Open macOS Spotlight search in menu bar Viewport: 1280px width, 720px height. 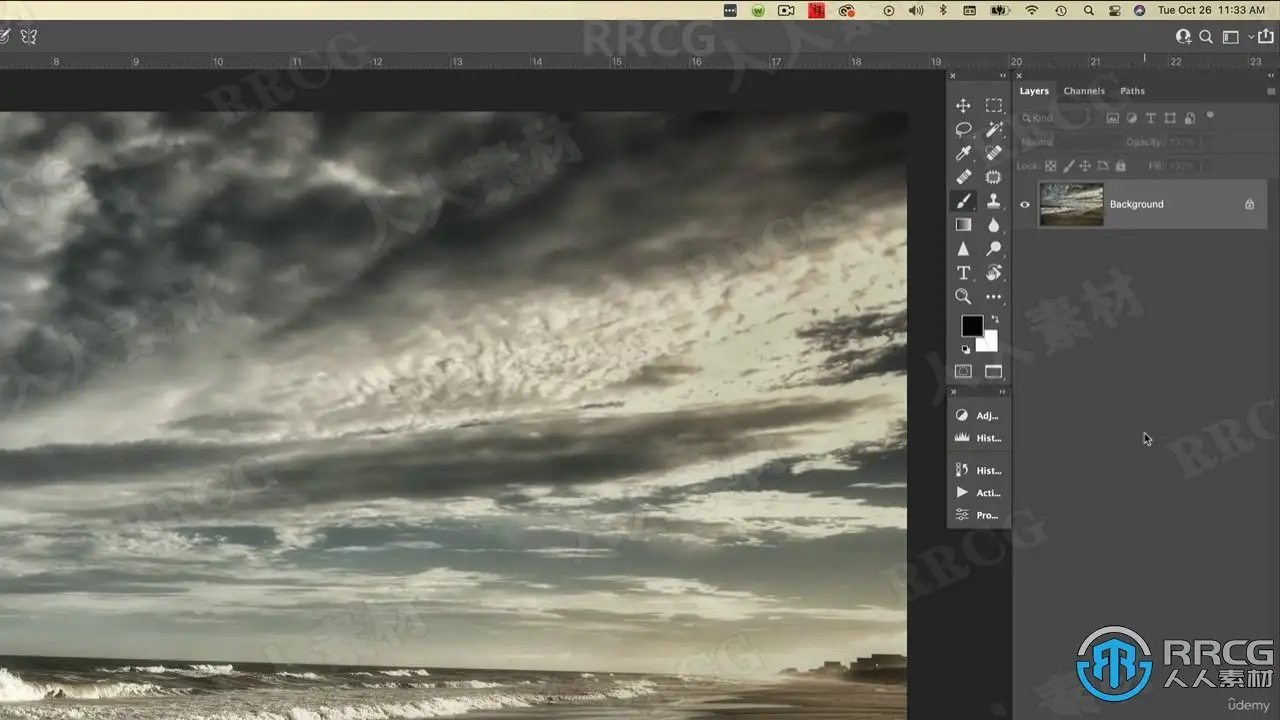click(1088, 10)
